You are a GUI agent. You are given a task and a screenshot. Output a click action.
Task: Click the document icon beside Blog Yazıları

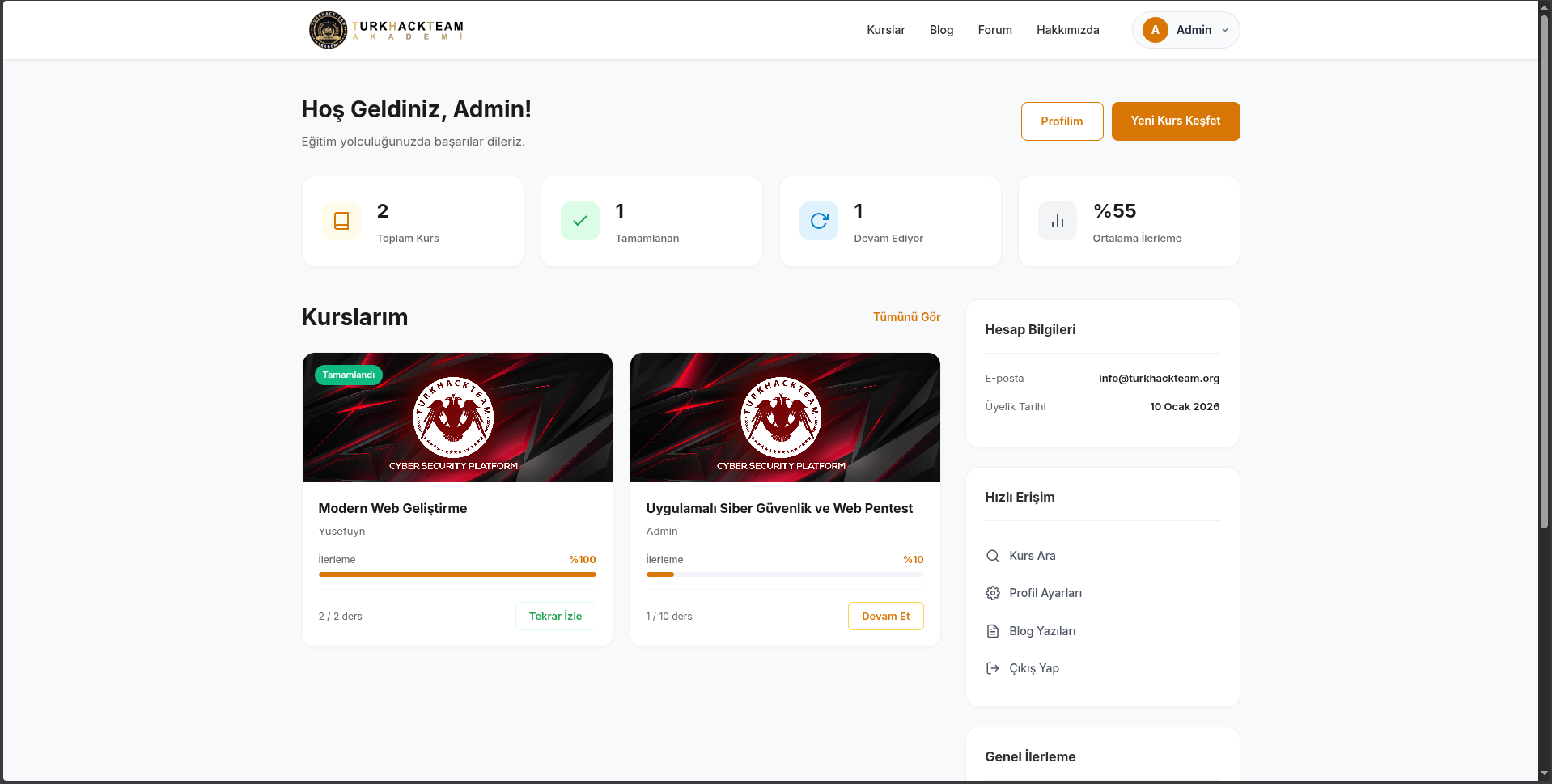pyautogui.click(x=993, y=631)
